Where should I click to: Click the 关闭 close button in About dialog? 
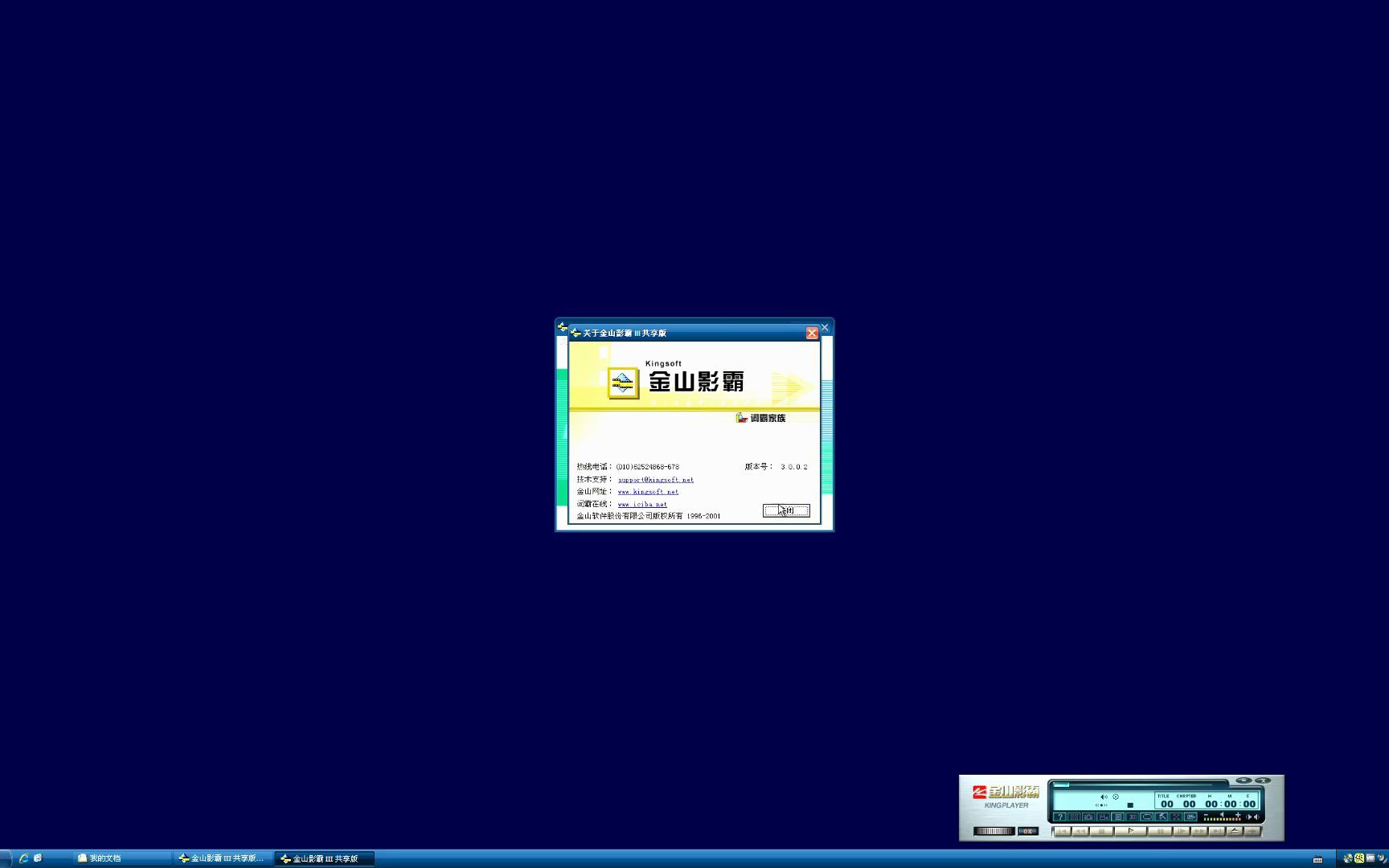point(786,510)
